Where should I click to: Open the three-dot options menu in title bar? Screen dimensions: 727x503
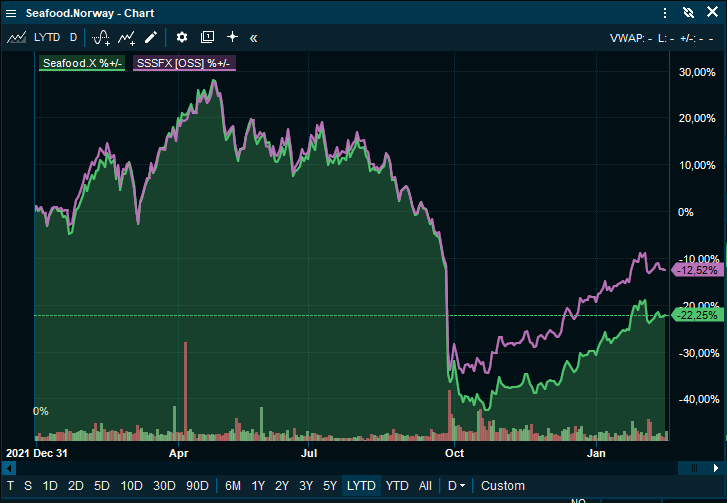pyautogui.click(x=665, y=14)
